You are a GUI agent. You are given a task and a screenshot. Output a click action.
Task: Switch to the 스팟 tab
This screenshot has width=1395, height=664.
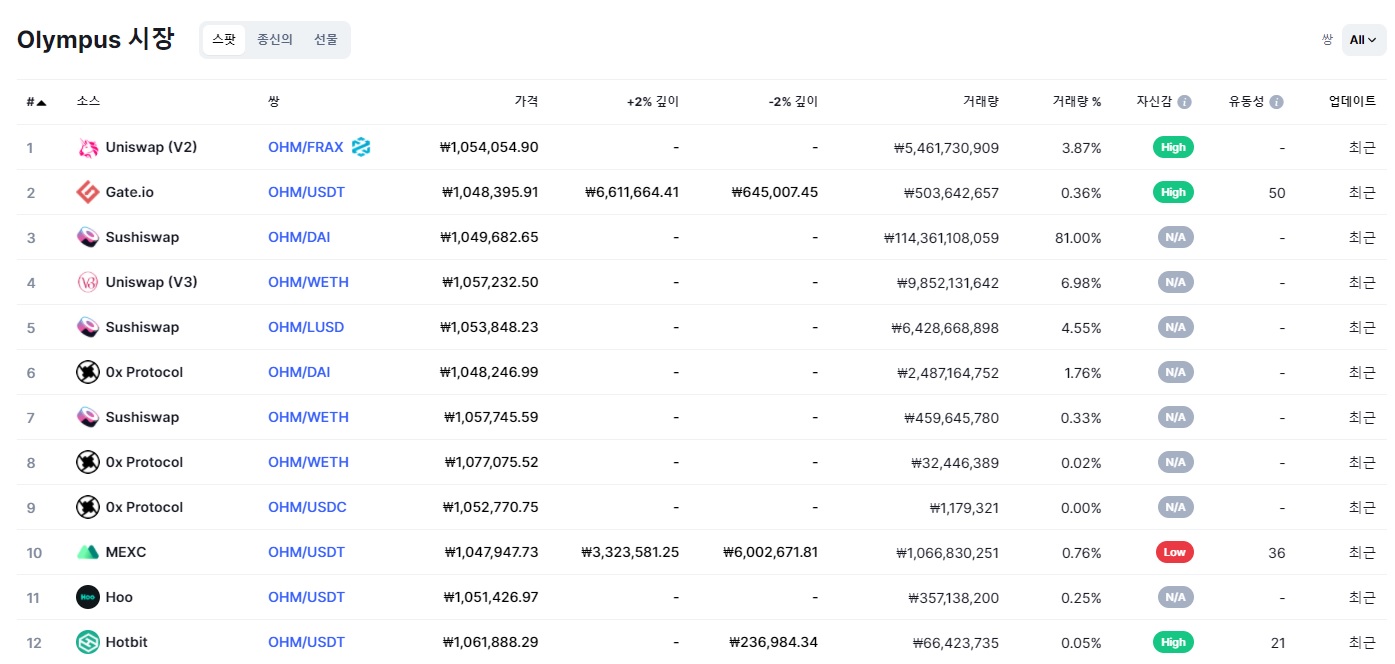tap(224, 40)
